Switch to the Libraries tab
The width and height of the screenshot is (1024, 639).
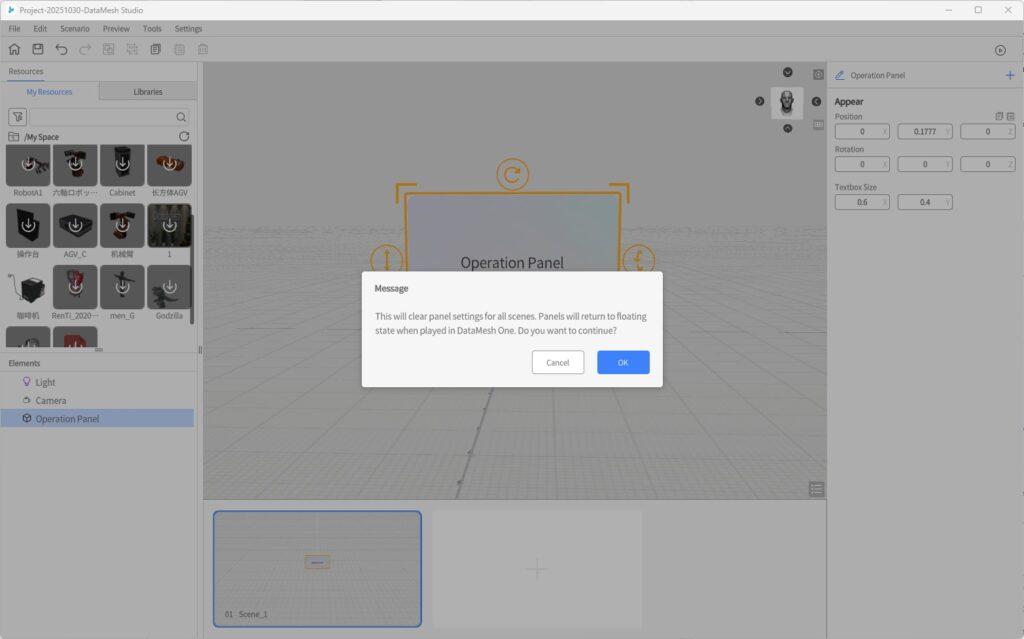point(148,92)
